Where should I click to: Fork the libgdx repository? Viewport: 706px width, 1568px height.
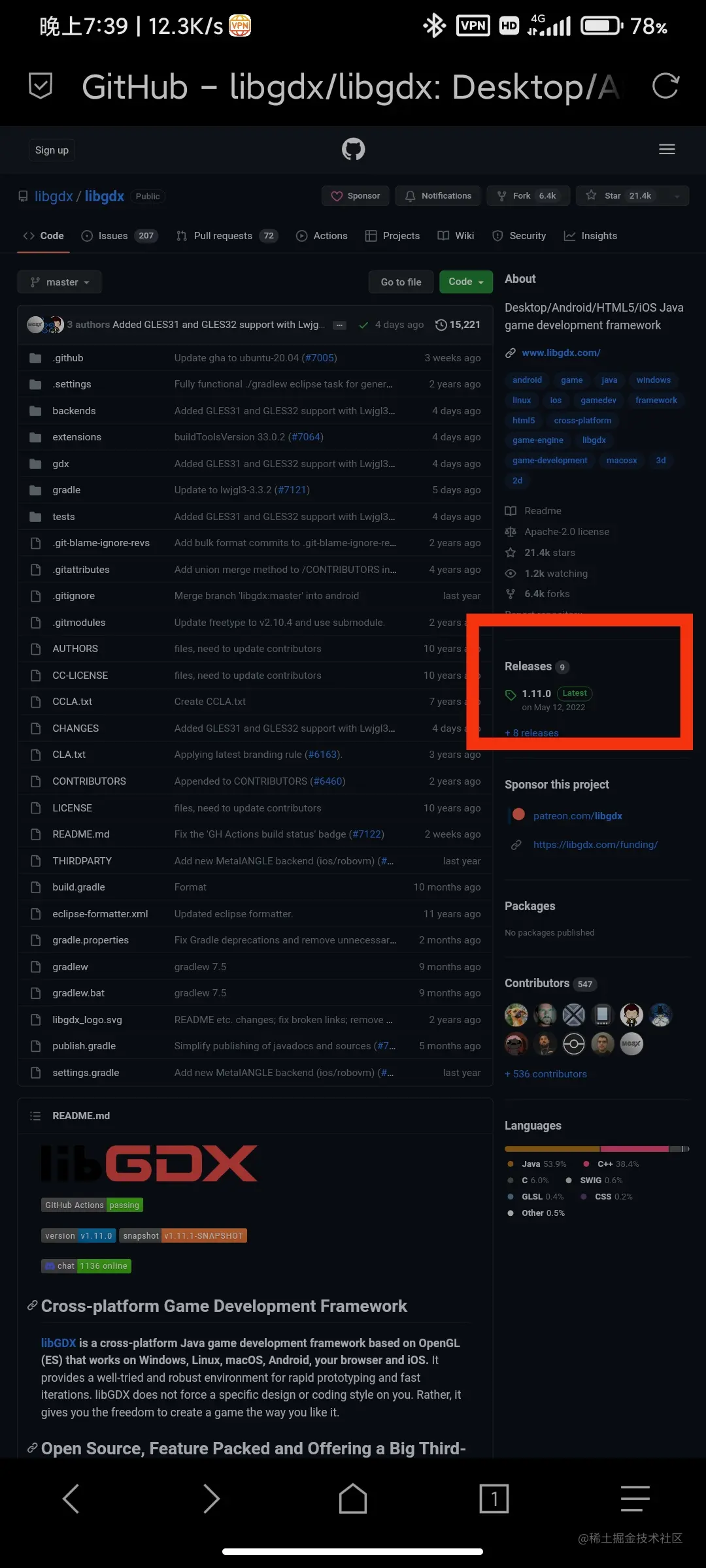point(528,196)
